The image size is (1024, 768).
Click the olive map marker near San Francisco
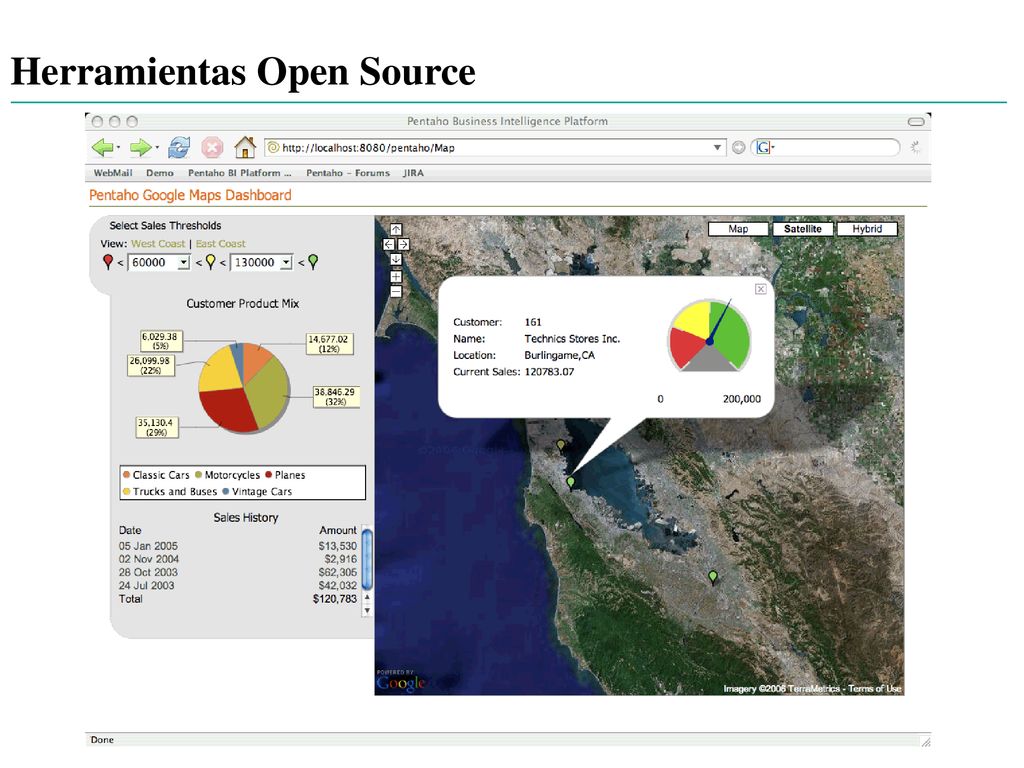[x=560, y=445]
